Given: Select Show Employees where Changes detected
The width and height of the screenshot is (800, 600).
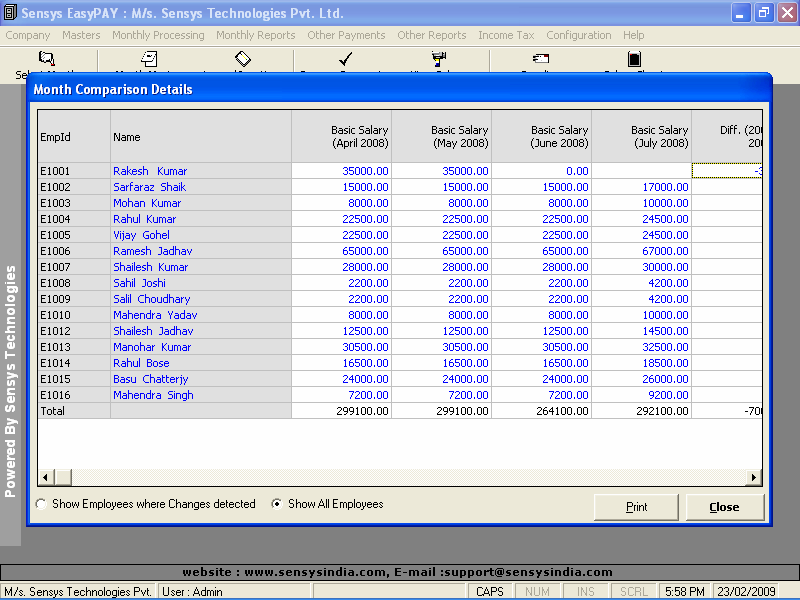Looking at the screenshot, I should click(x=145, y=504).
